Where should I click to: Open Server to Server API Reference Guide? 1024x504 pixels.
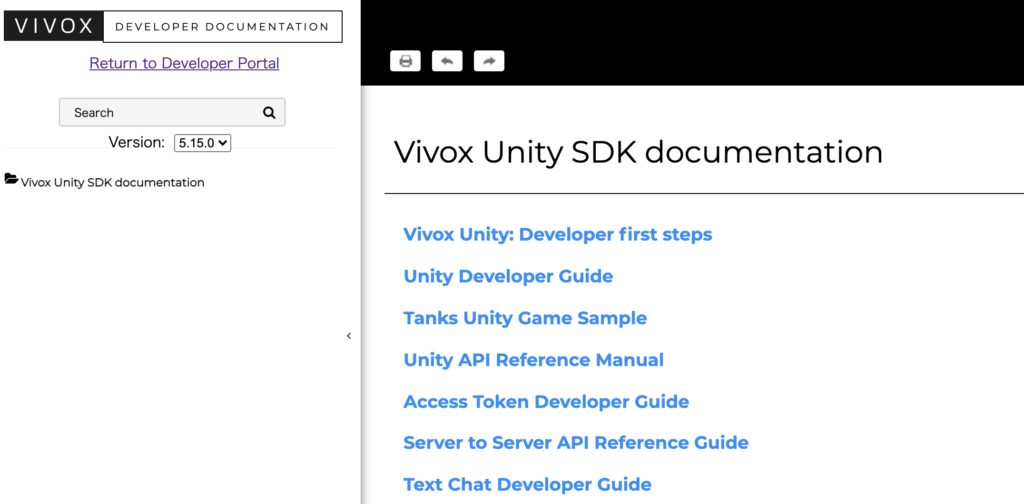(x=576, y=443)
